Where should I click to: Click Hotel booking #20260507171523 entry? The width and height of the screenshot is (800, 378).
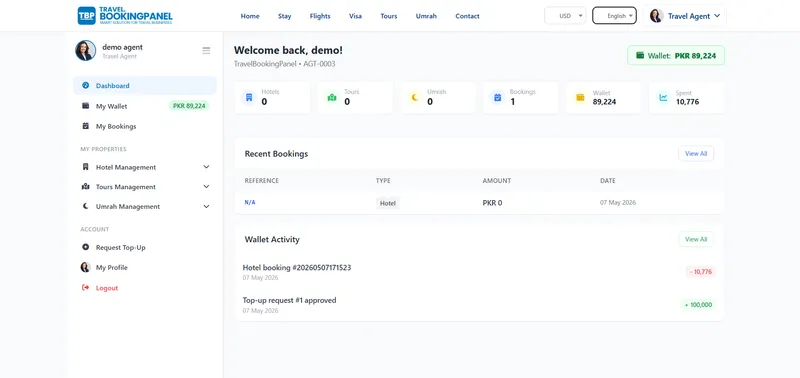[296, 267]
